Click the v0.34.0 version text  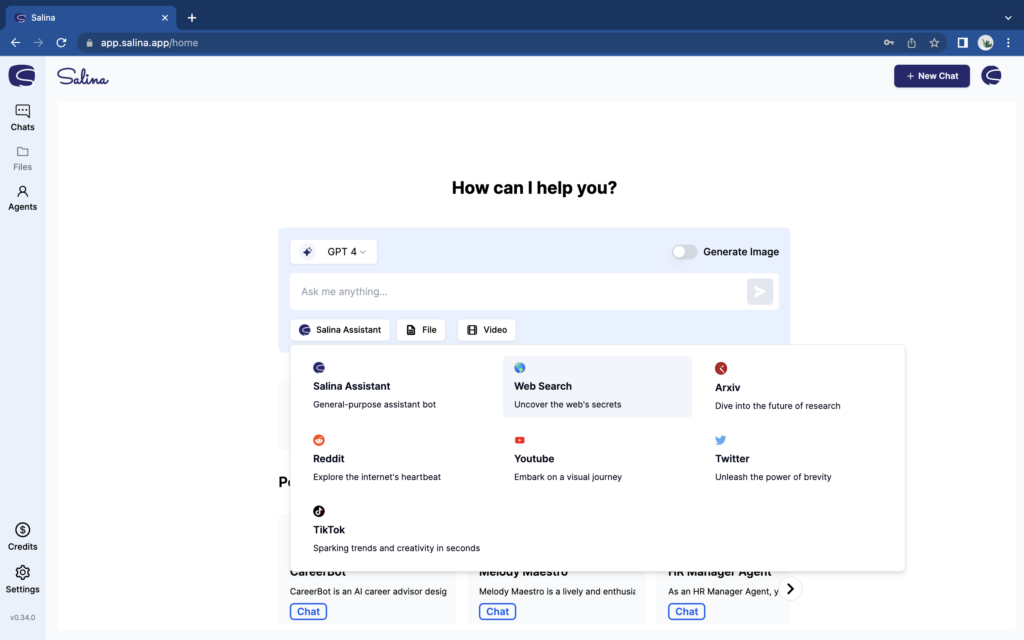point(22,617)
